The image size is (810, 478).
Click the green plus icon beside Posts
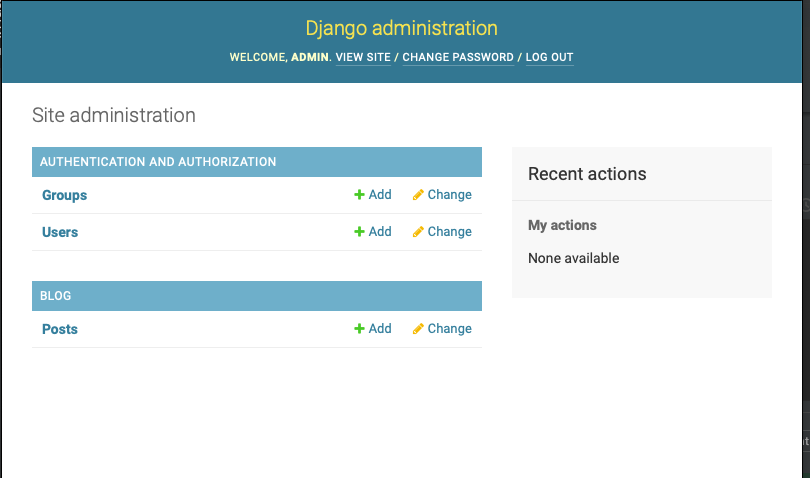point(359,329)
